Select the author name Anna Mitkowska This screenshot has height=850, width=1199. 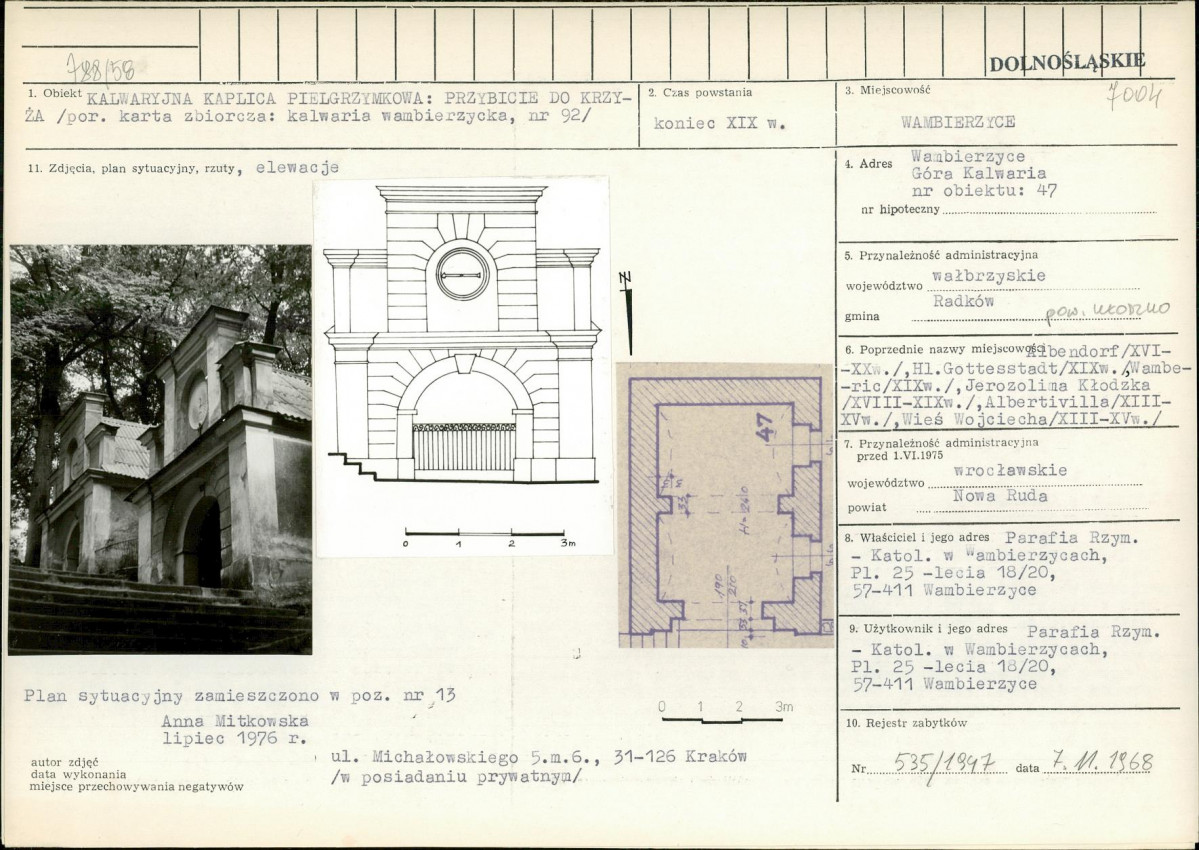[235, 721]
